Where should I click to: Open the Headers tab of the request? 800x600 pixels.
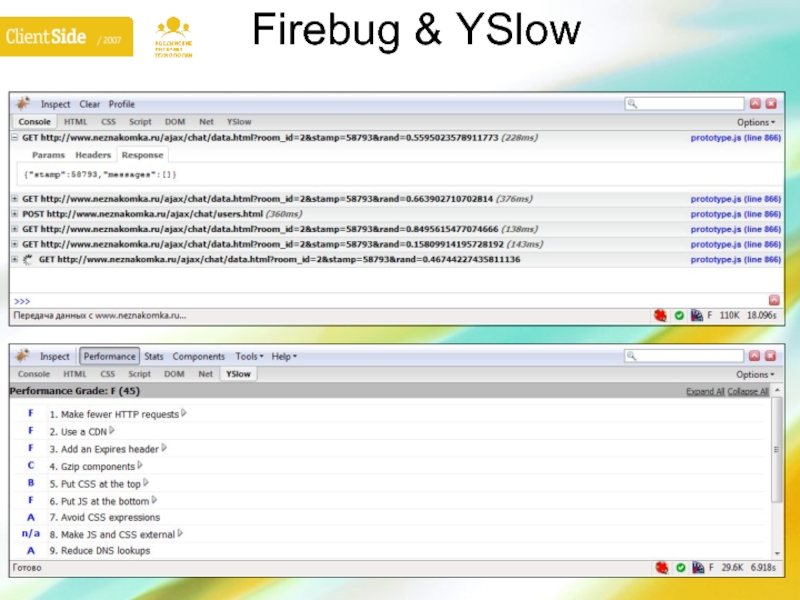point(93,155)
